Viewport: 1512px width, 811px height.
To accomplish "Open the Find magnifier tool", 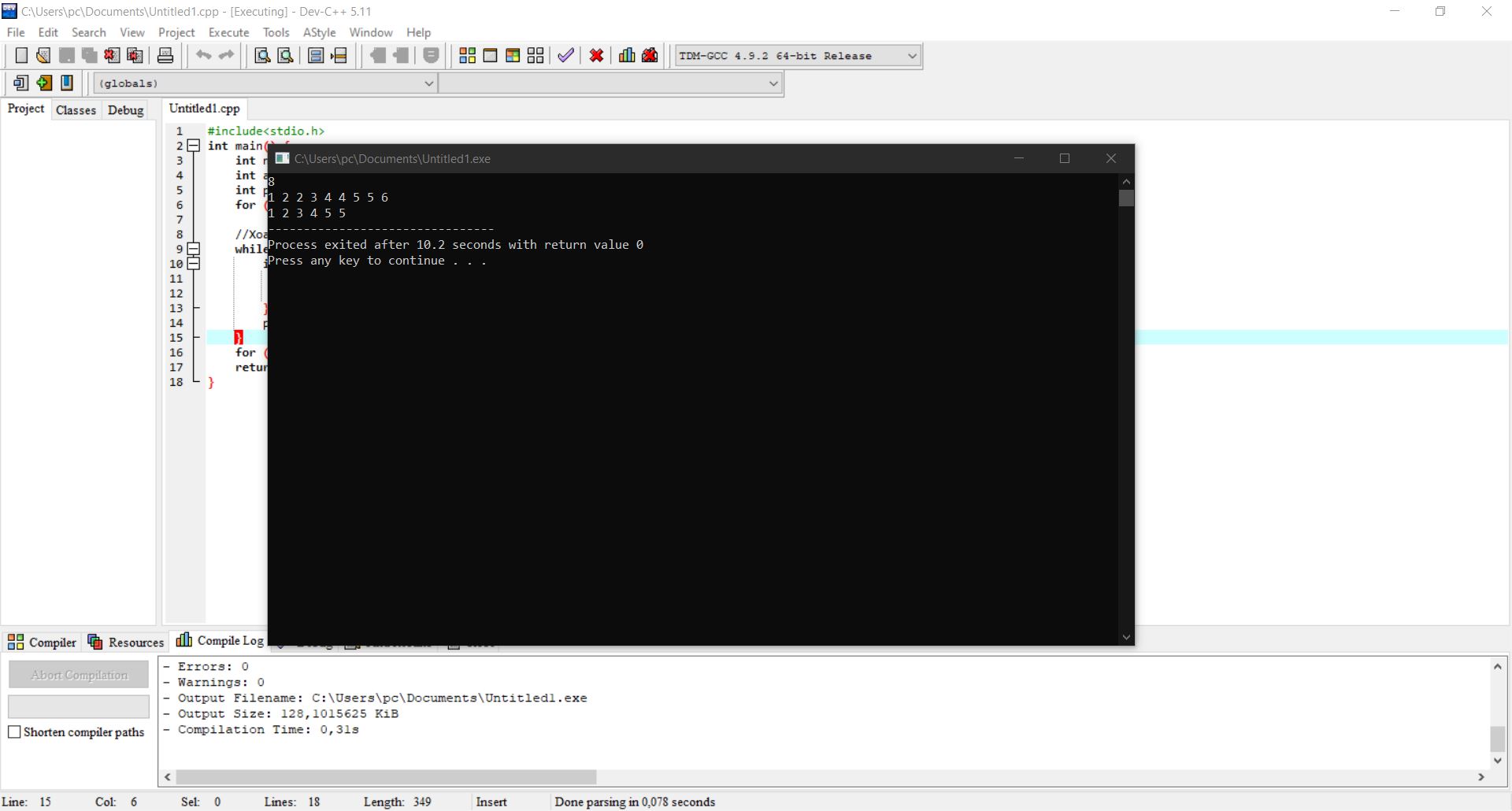I will 262,55.
